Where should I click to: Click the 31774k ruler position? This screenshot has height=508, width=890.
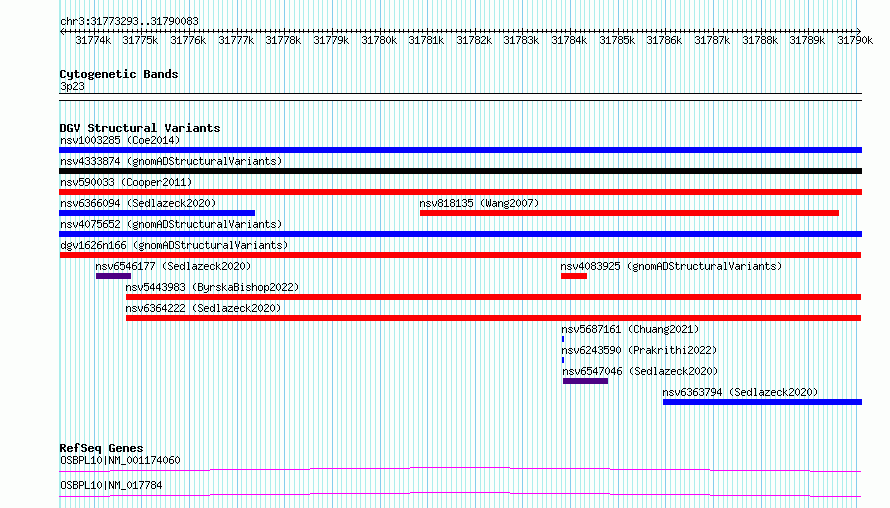(93, 40)
